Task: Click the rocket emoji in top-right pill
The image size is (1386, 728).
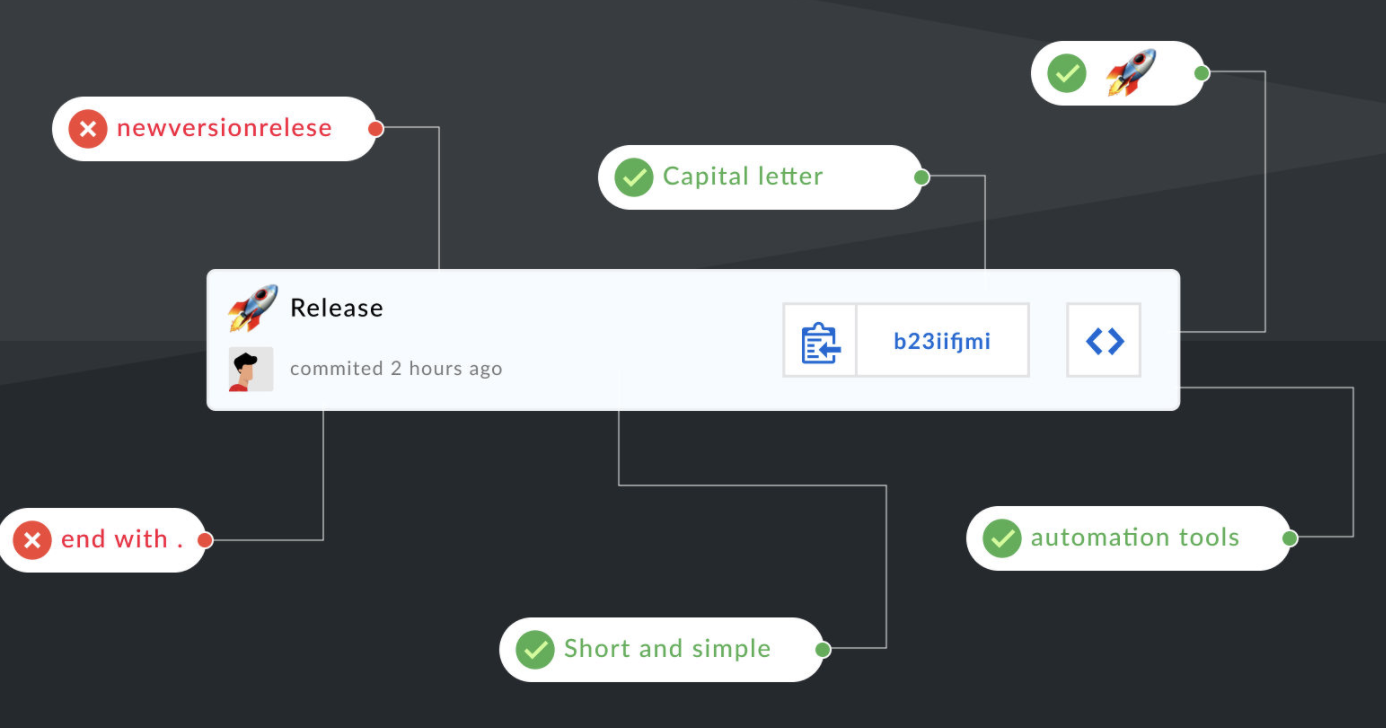Action: click(1131, 72)
